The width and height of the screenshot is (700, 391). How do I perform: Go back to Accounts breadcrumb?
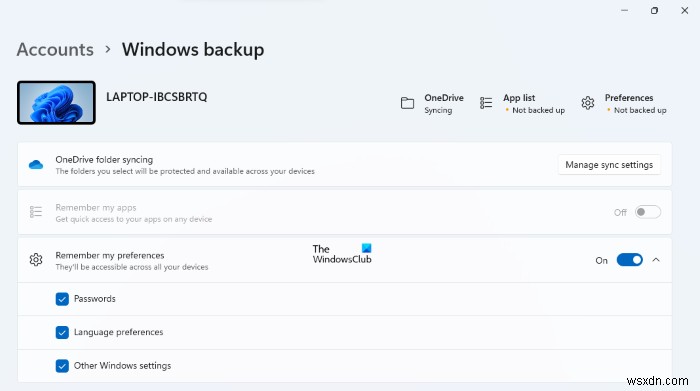pyautogui.click(x=55, y=49)
